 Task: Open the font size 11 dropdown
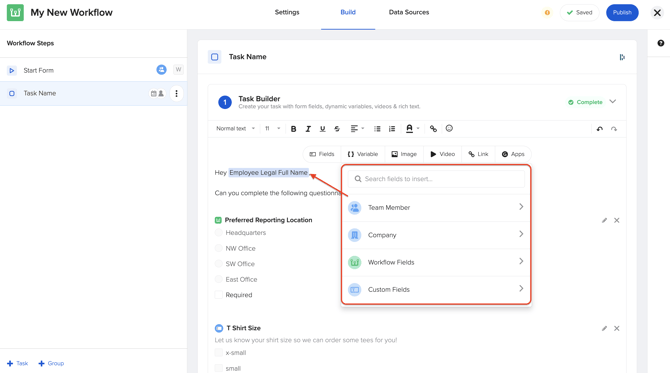(x=272, y=129)
